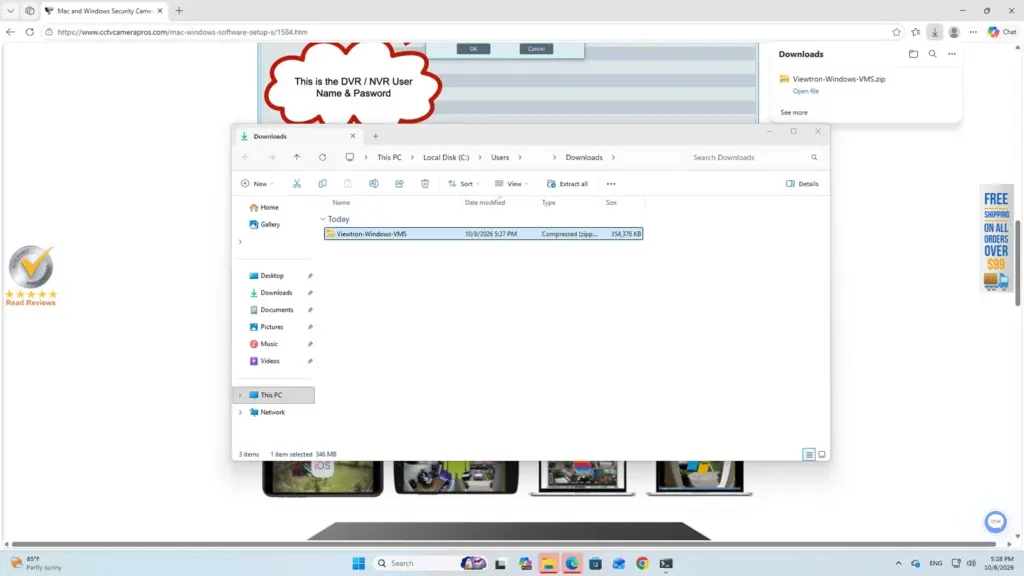Click See more in Downloads panel

coord(793,112)
